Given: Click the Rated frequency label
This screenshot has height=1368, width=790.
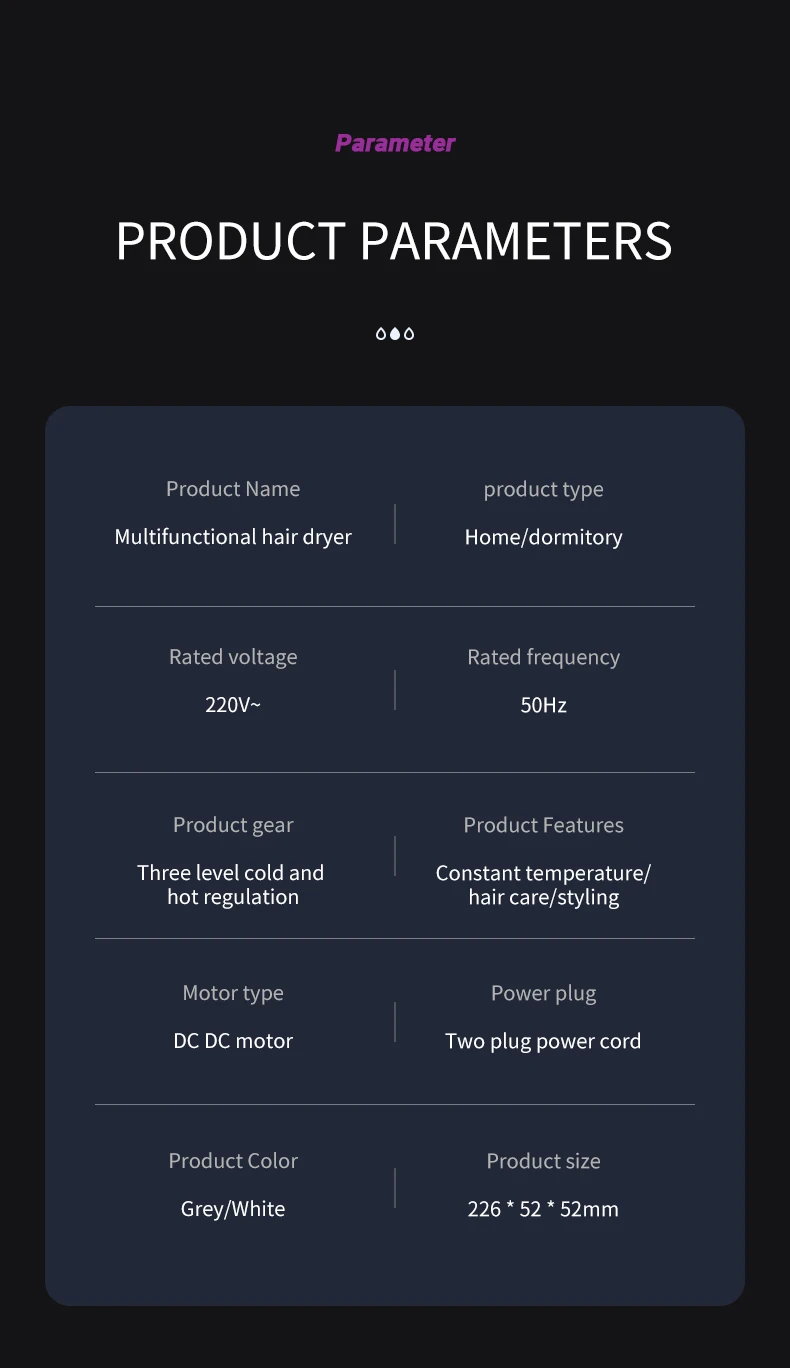Looking at the screenshot, I should click(543, 657).
